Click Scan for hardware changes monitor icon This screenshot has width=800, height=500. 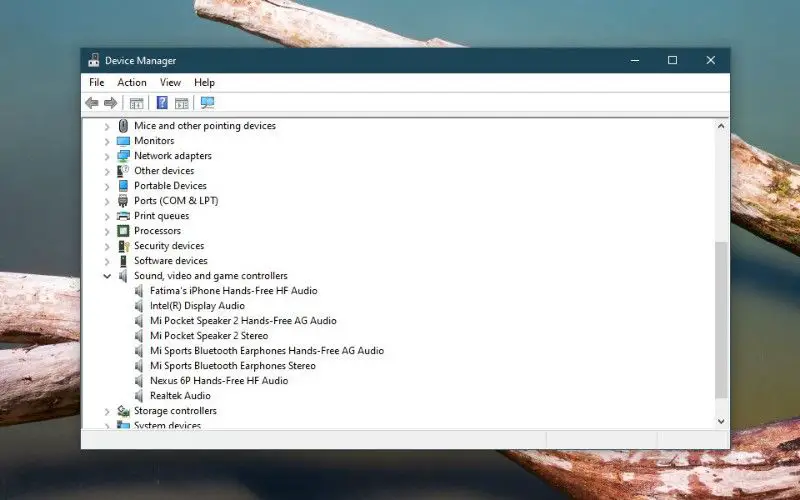tap(207, 103)
